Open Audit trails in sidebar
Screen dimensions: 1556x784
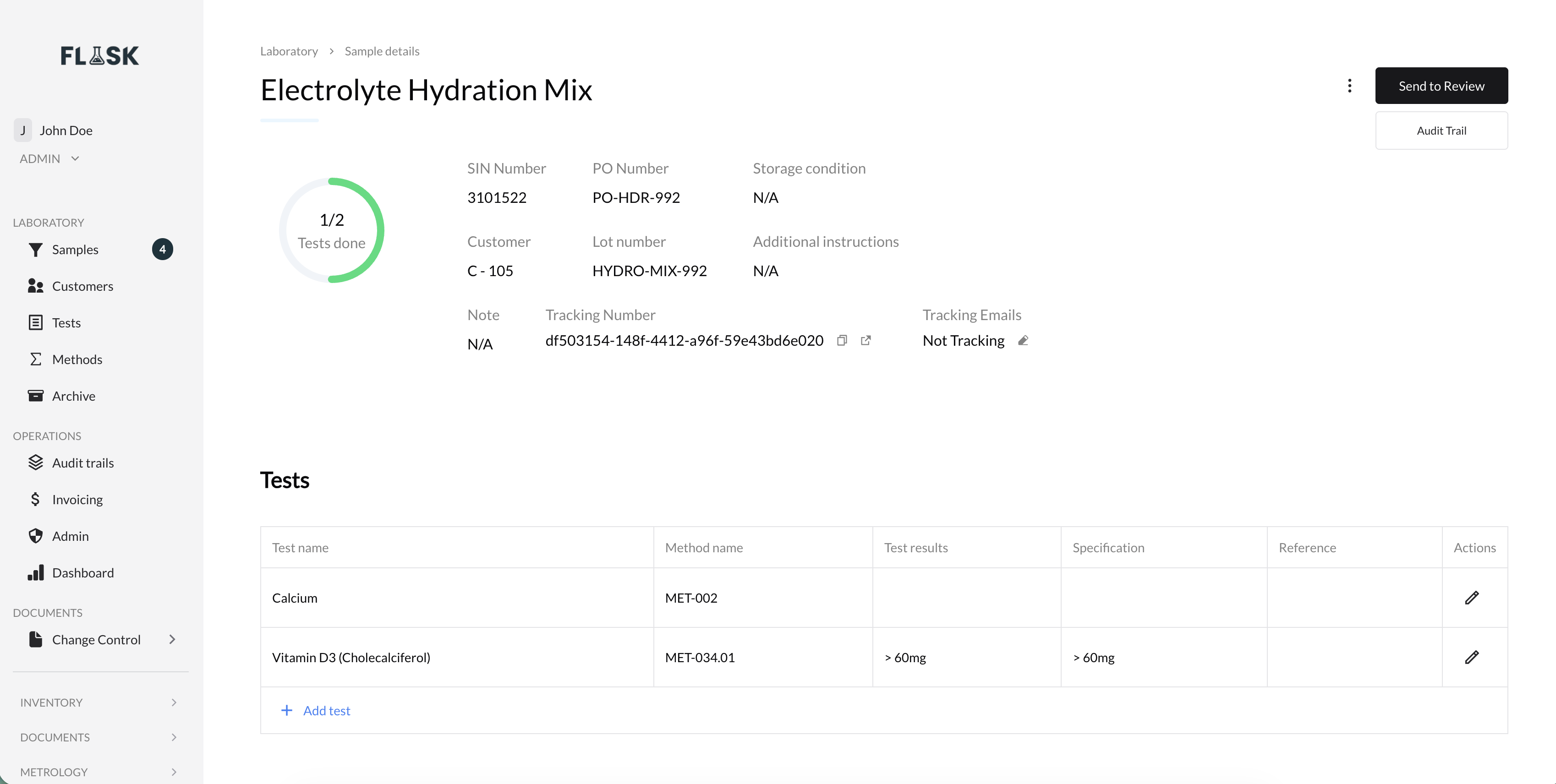pyautogui.click(x=83, y=463)
